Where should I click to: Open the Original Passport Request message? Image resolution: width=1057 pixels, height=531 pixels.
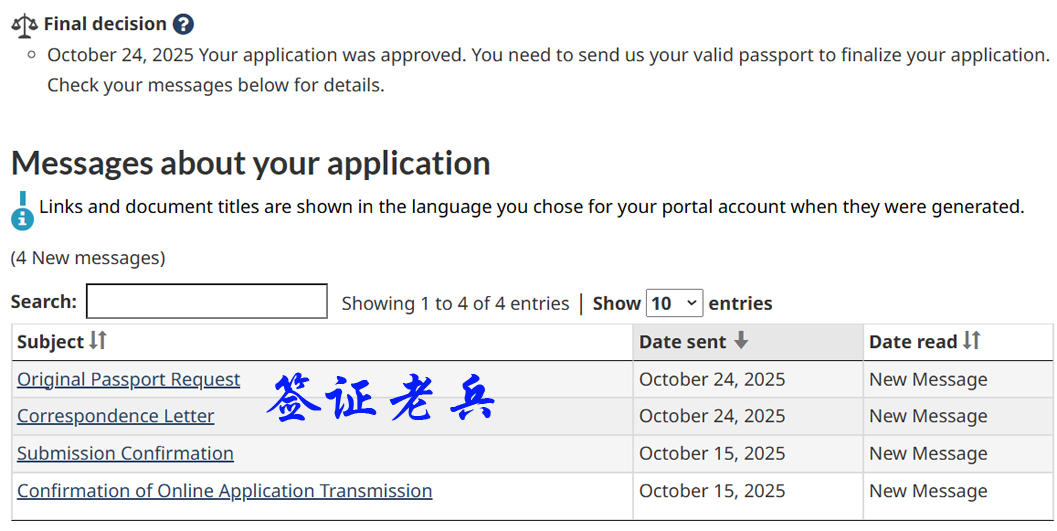(128, 379)
